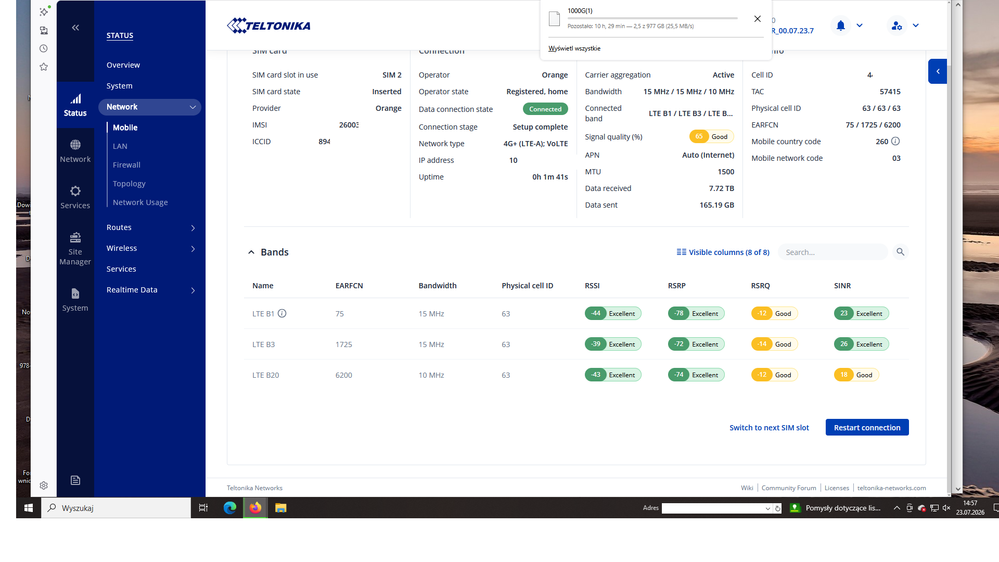Screen dimensions: 999x562
Task: Select Firewall under Network
Action: pyautogui.click(x=126, y=164)
